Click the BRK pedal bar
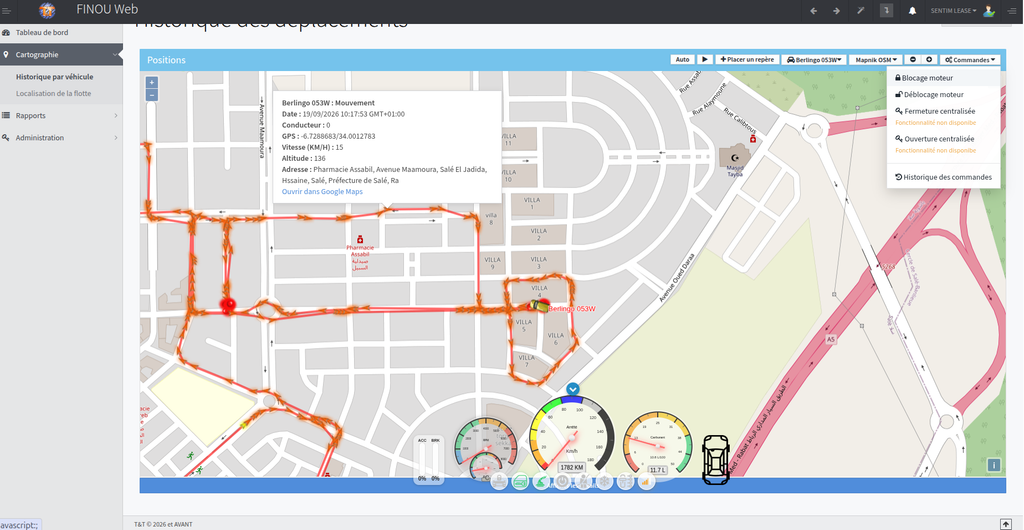Screen dimensions: 1024x530 [x=435, y=460]
